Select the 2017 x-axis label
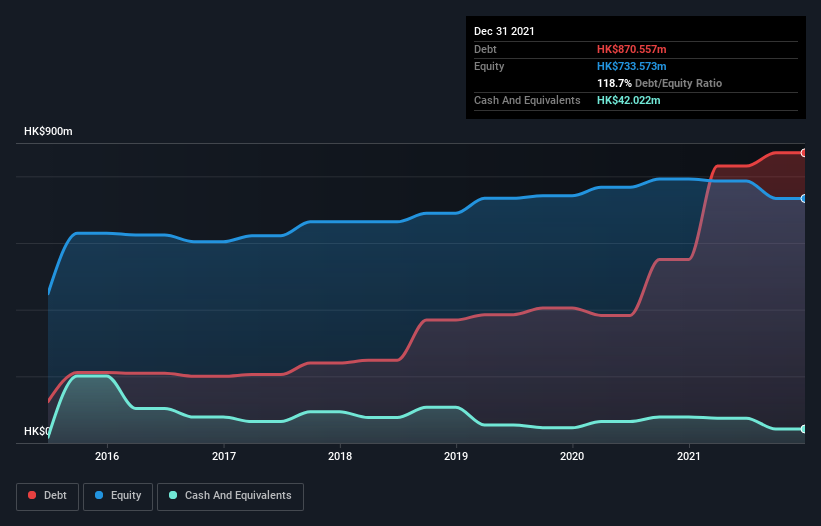 [224, 456]
